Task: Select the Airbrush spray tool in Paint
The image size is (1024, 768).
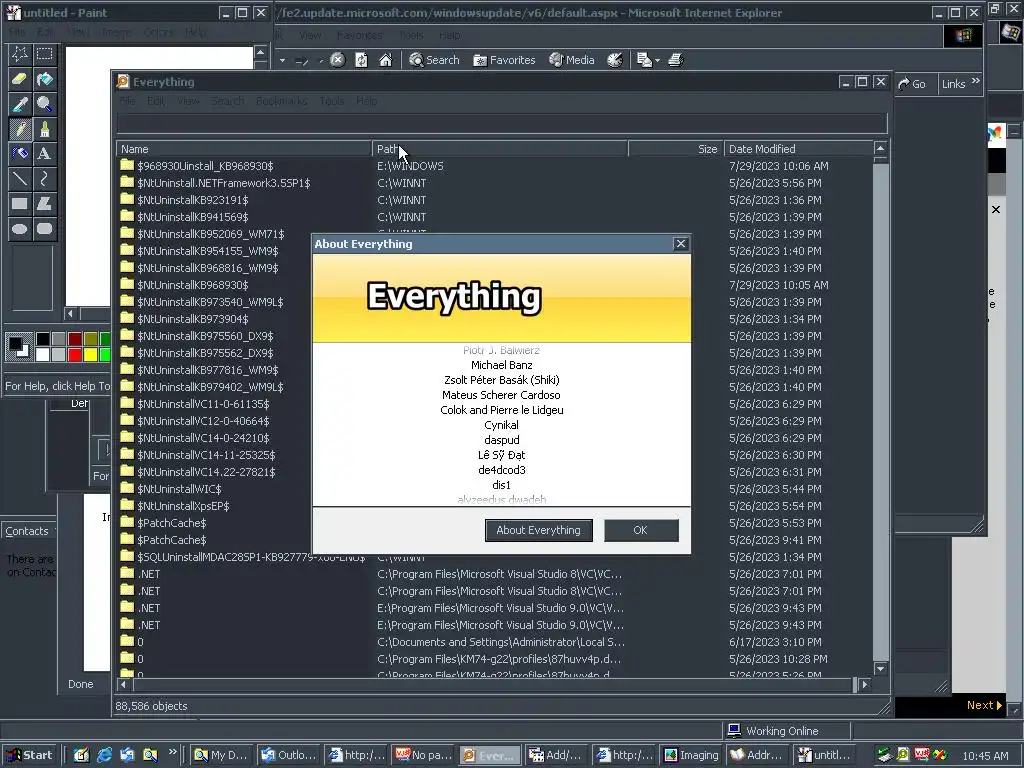Action: pyautogui.click(x=20, y=153)
